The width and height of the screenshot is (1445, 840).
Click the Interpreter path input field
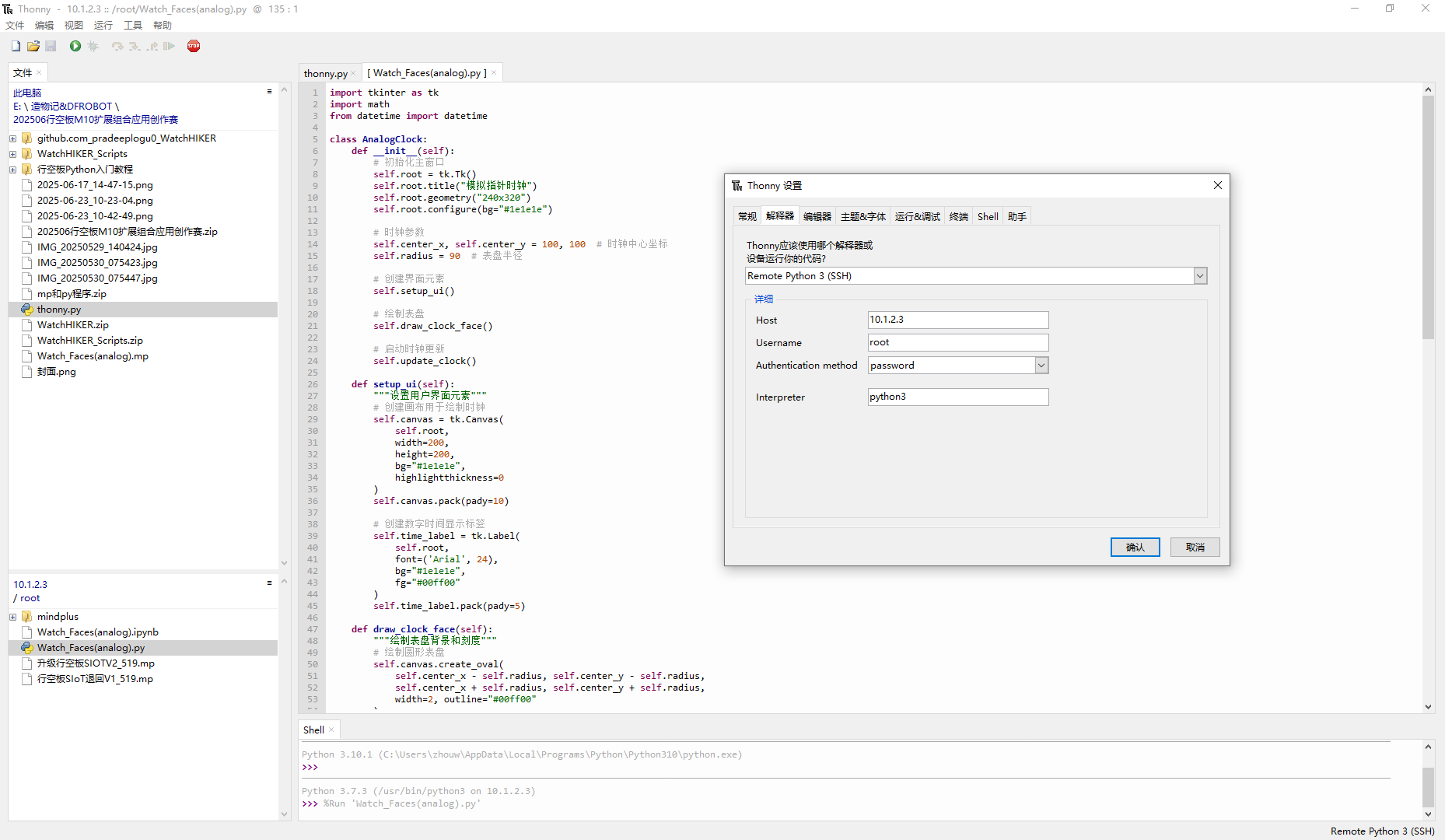(958, 397)
